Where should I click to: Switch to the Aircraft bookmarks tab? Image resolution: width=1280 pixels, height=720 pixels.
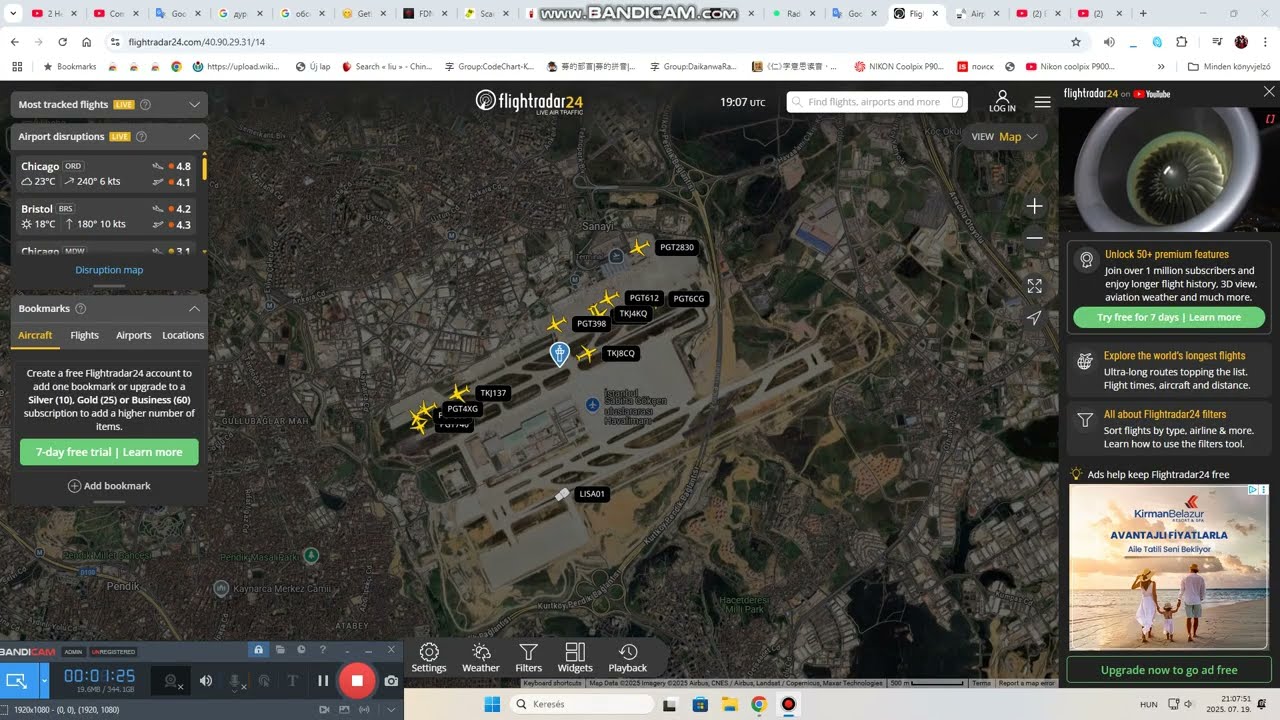coord(35,335)
